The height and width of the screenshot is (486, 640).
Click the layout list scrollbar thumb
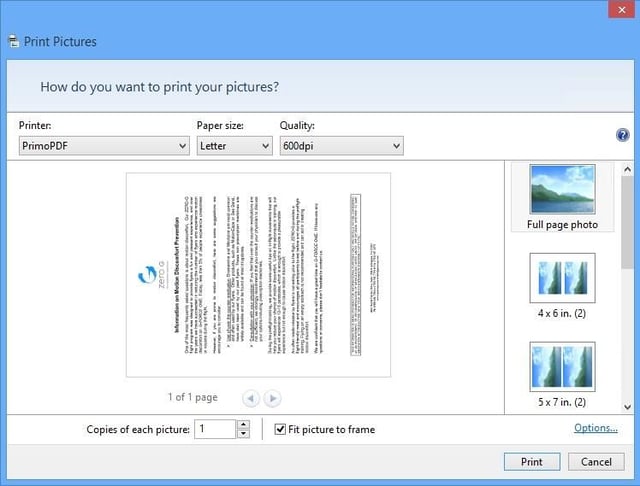(x=627, y=222)
